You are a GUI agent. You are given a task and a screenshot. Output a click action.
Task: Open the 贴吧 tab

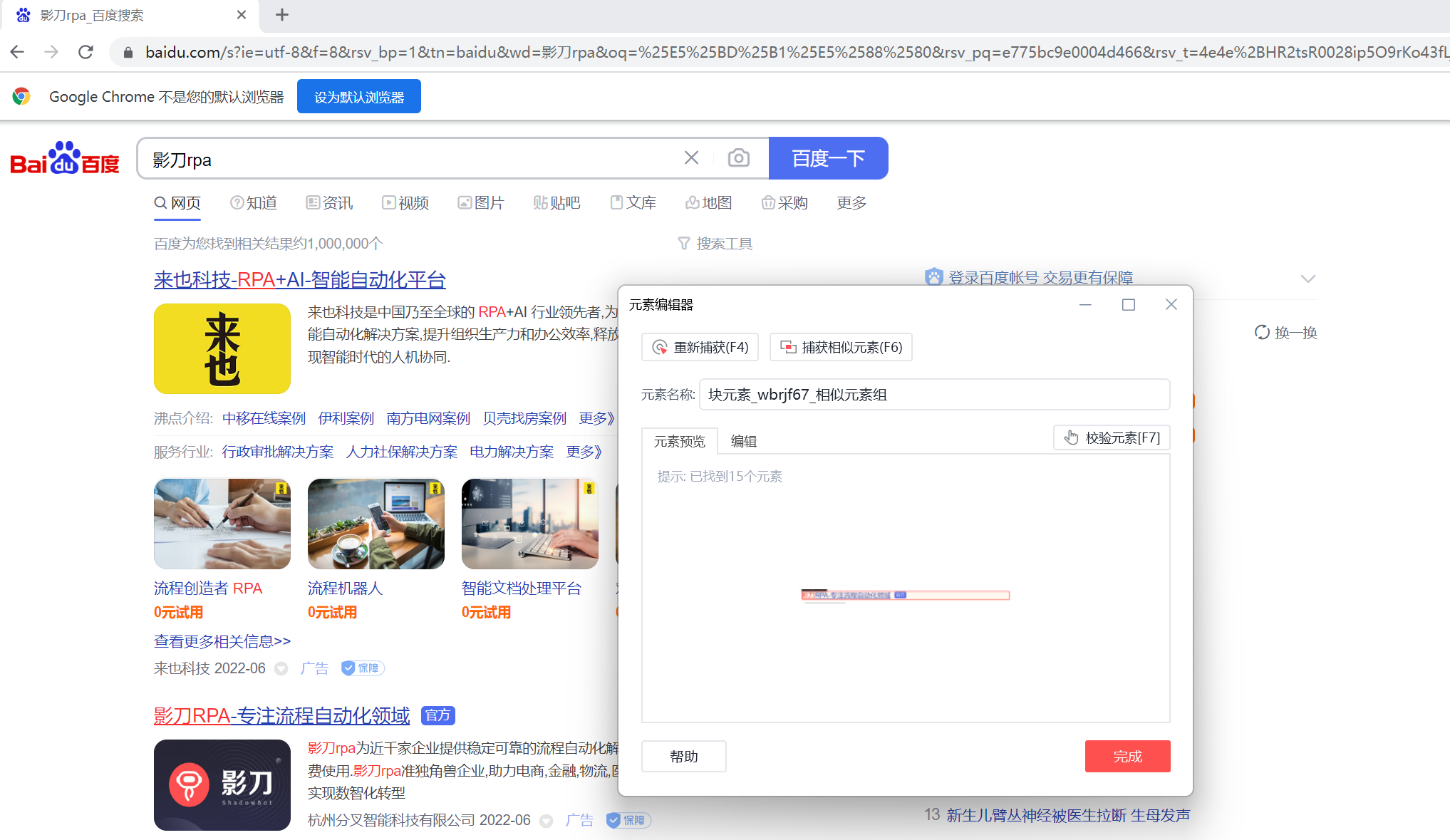[x=556, y=203]
